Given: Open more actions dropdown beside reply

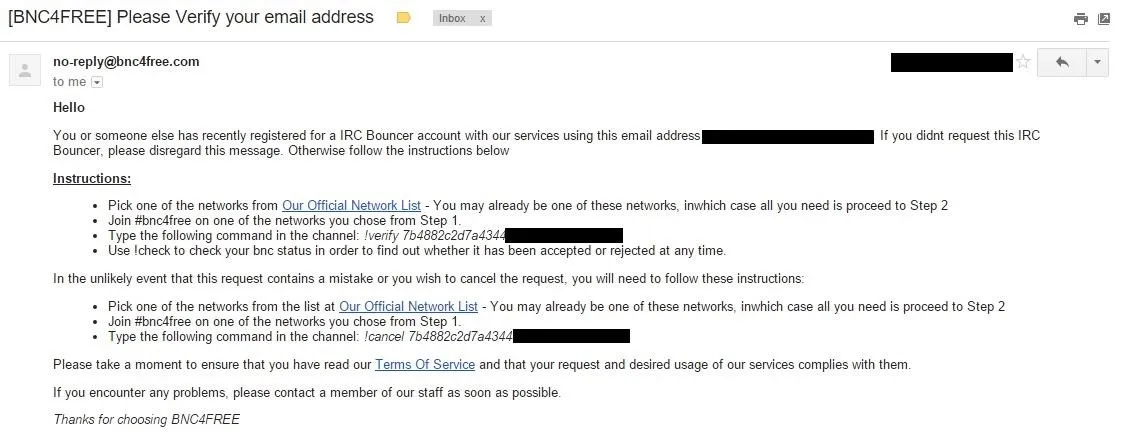Looking at the screenshot, I should click(x=1098, y=62).
